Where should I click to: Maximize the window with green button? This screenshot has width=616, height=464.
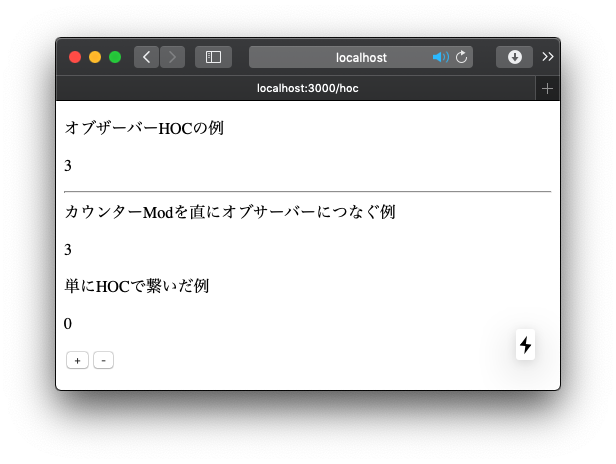click(115, 57)
